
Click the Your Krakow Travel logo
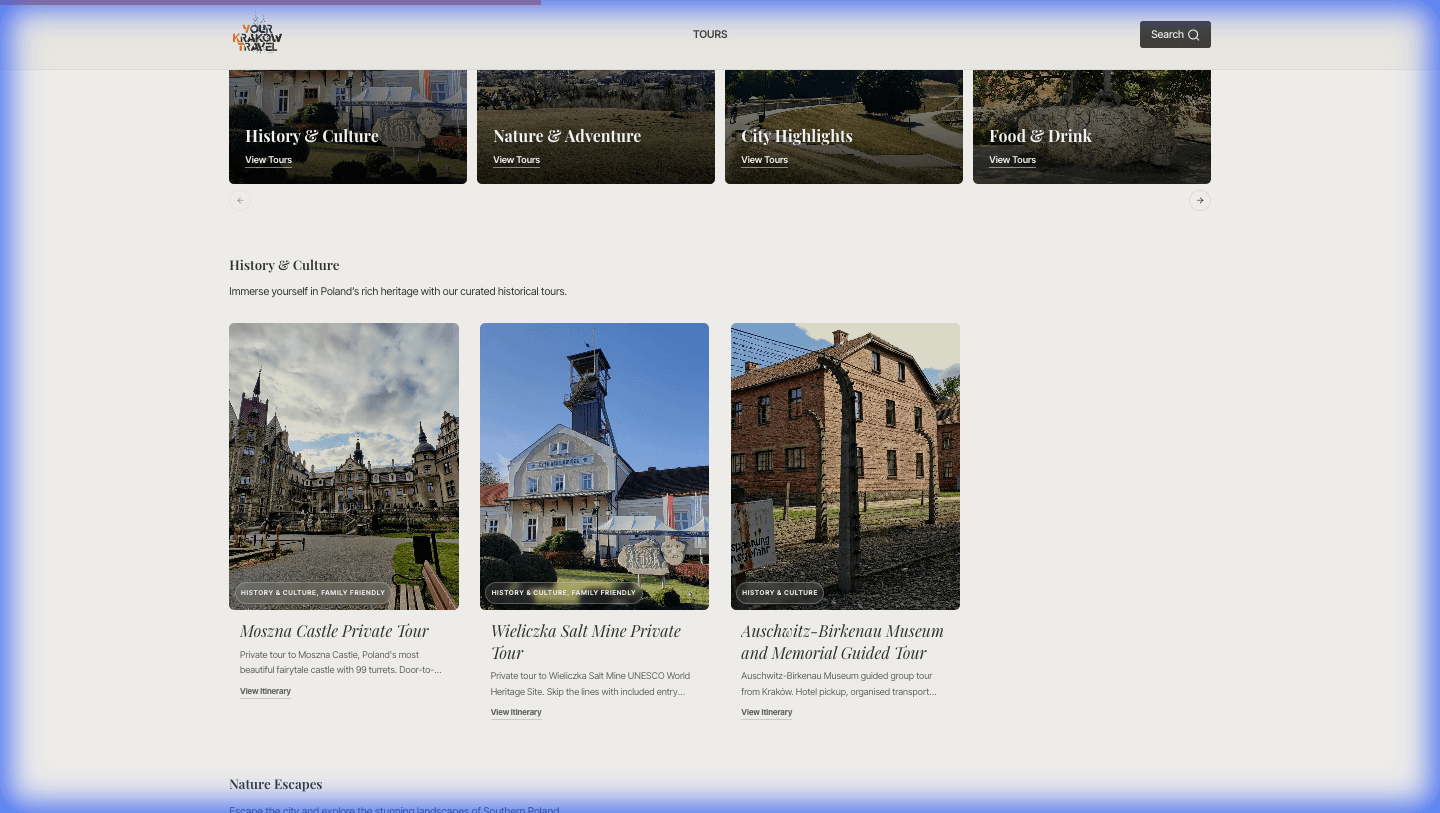pos(257,33)
